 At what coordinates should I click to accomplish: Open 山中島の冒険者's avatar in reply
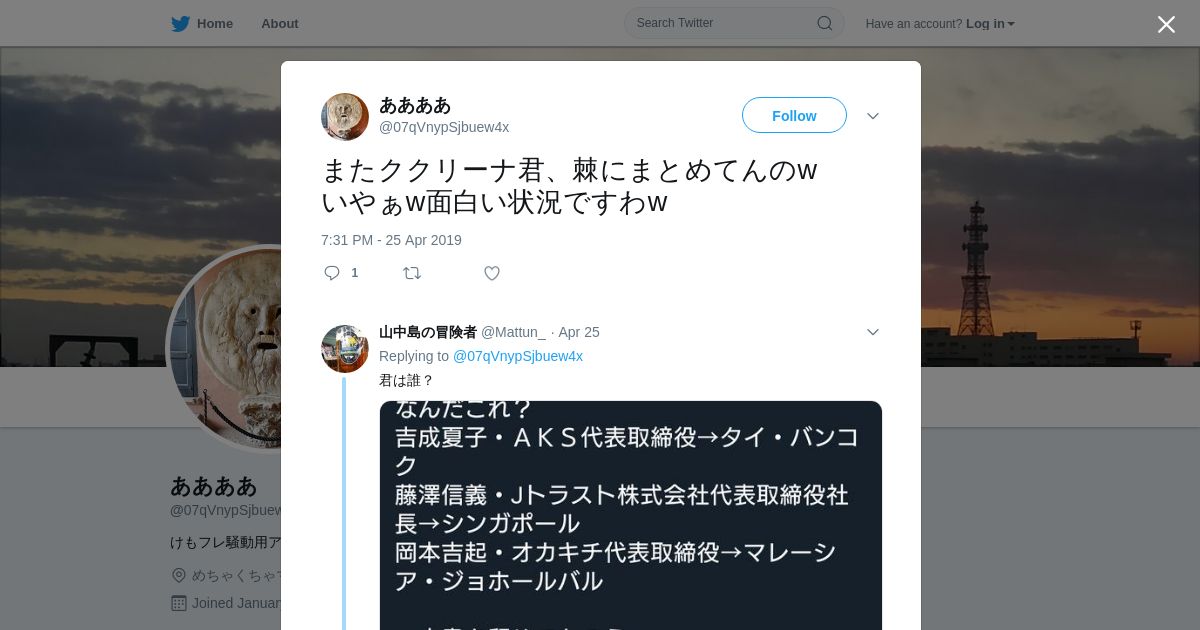345,349
